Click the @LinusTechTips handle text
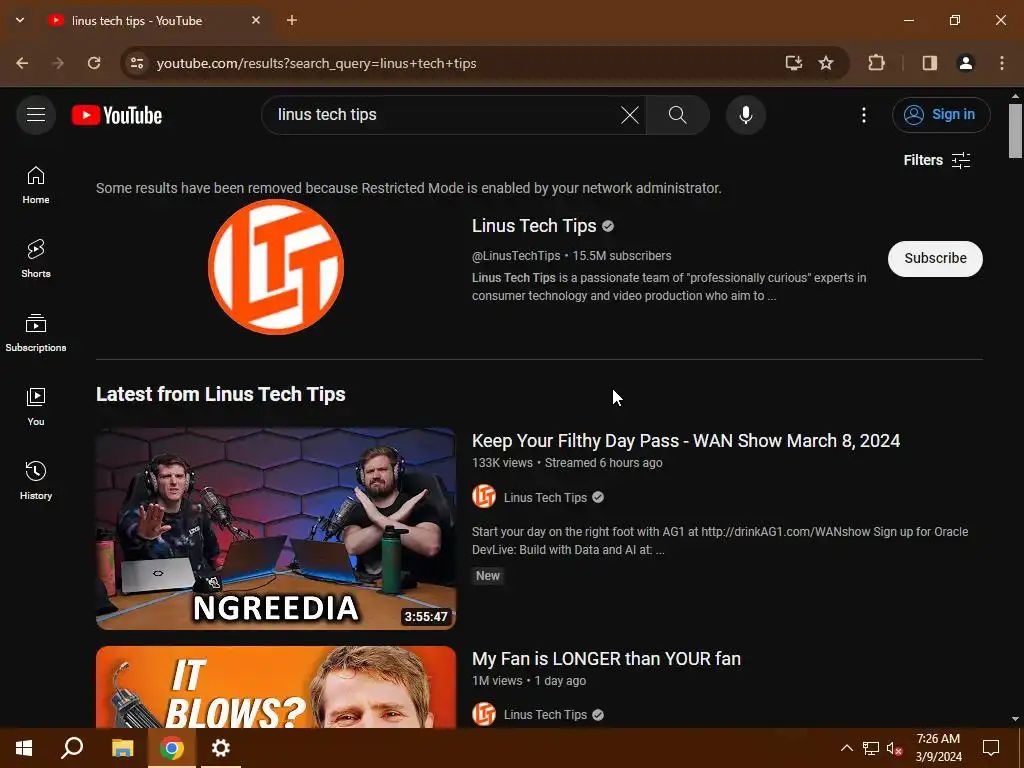This screenshot has height=768, width=1024. click(516, 256)
